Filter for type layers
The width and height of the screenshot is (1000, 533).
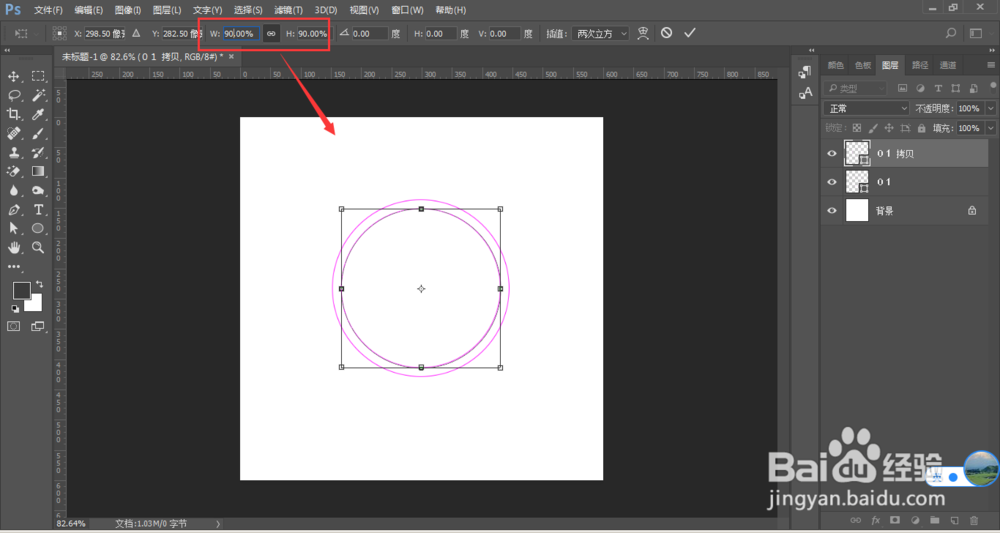pyautogui.click(x=938, y=89)
